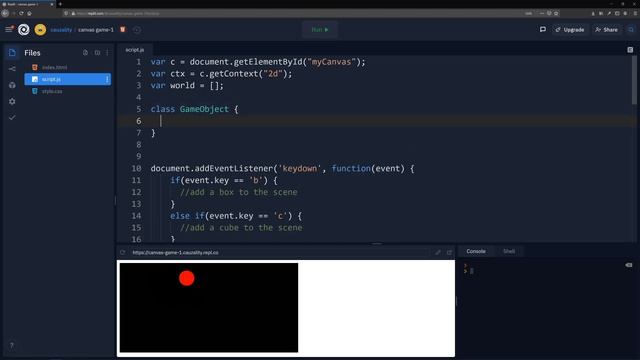Add a new file in Files
Screen dimensions: 640x360
[x=85, y=53]
